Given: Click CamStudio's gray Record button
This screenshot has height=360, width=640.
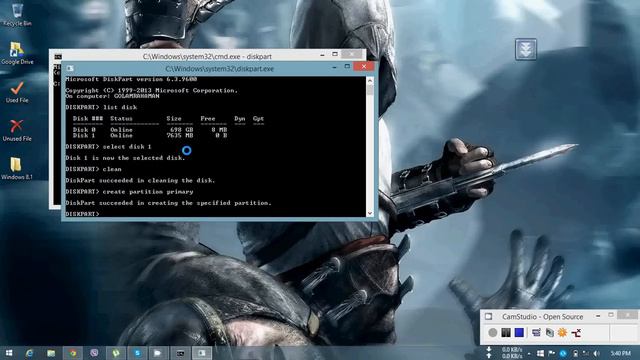Looking at the screenshot, I should (x=492, y=333).
